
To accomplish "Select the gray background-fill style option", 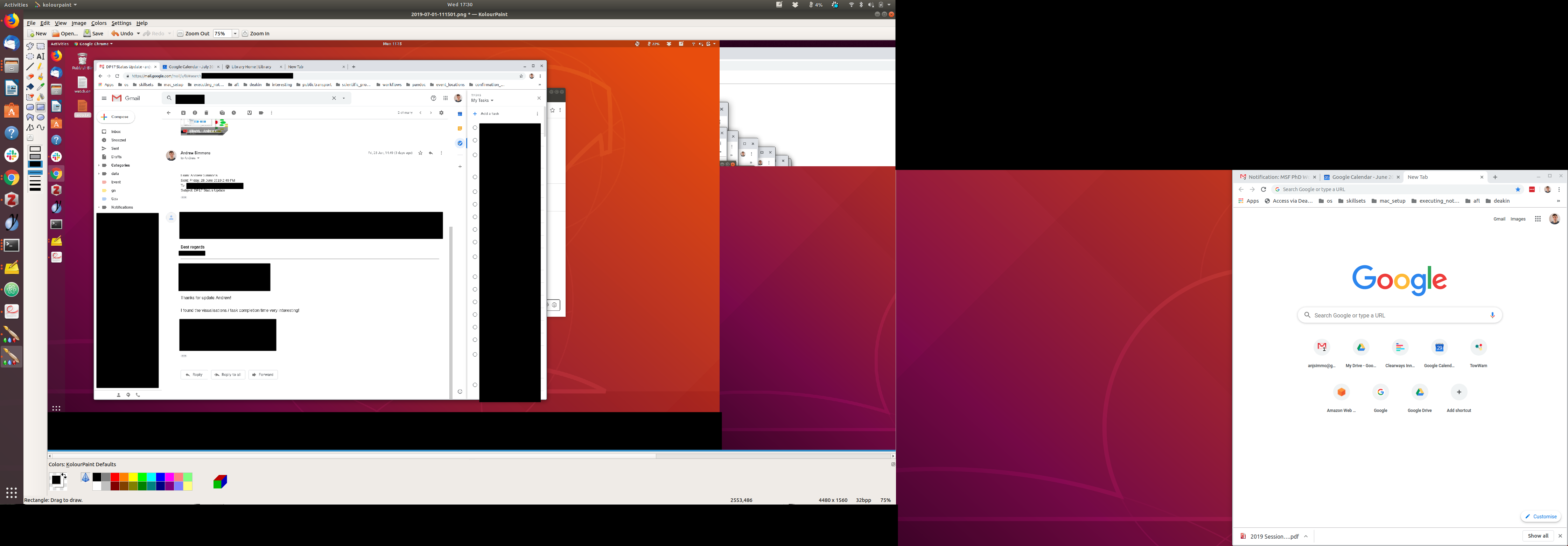I will pos(35,157).
